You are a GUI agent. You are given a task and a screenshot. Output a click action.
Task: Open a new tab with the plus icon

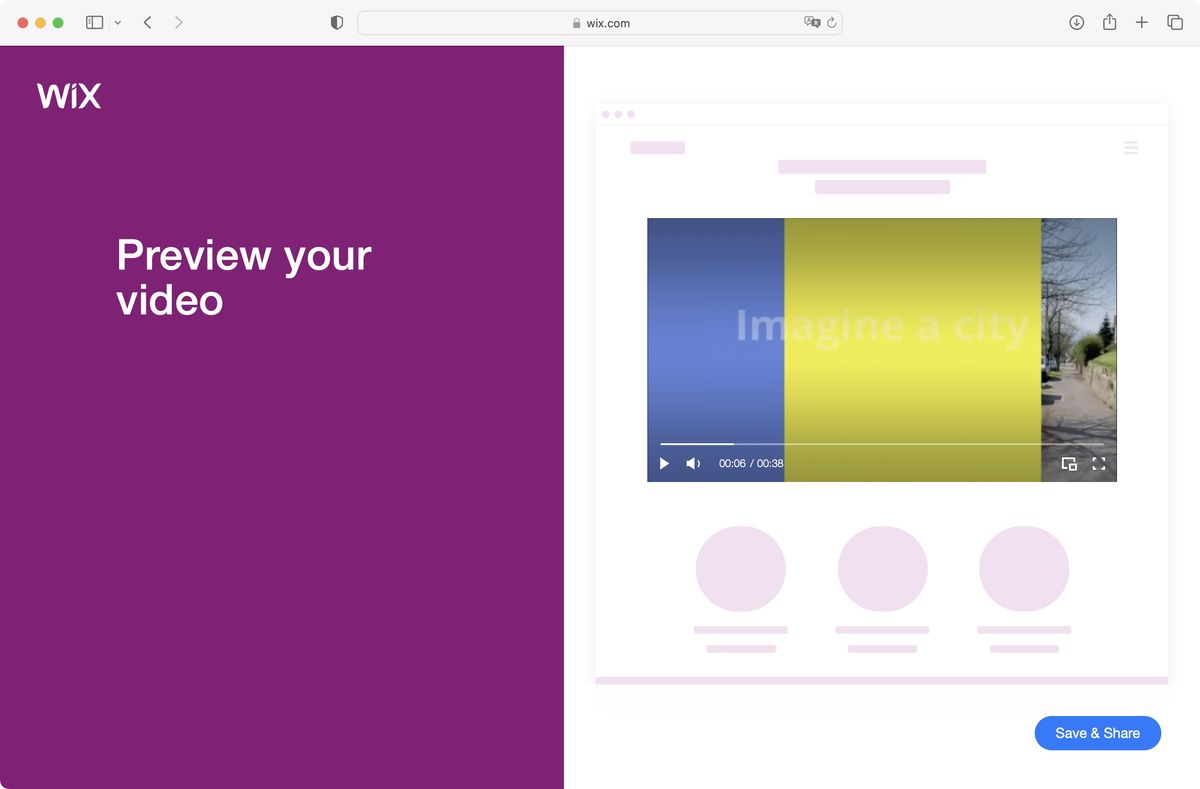point(1141,21)
